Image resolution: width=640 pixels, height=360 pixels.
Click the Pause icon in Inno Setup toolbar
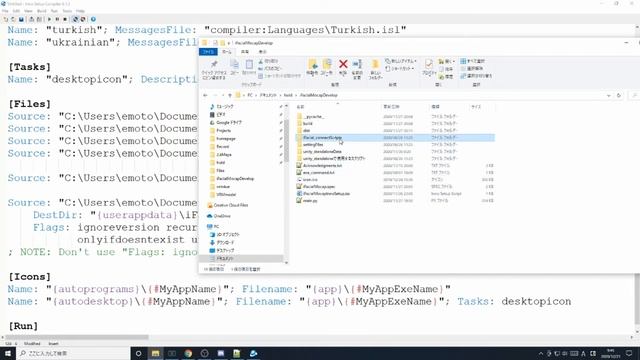click(57, 19)
